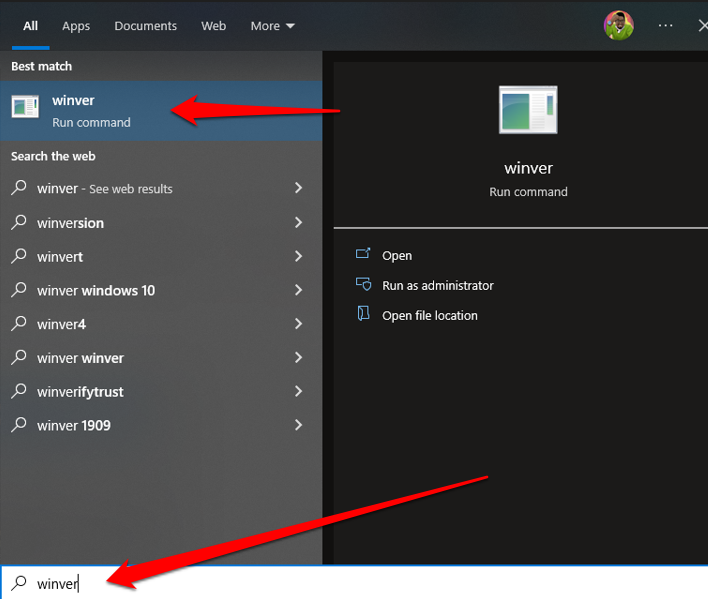Viewport: 708px width, 599px height.
Task: Click search icon beside winver 1909
Action: point(19,424)
